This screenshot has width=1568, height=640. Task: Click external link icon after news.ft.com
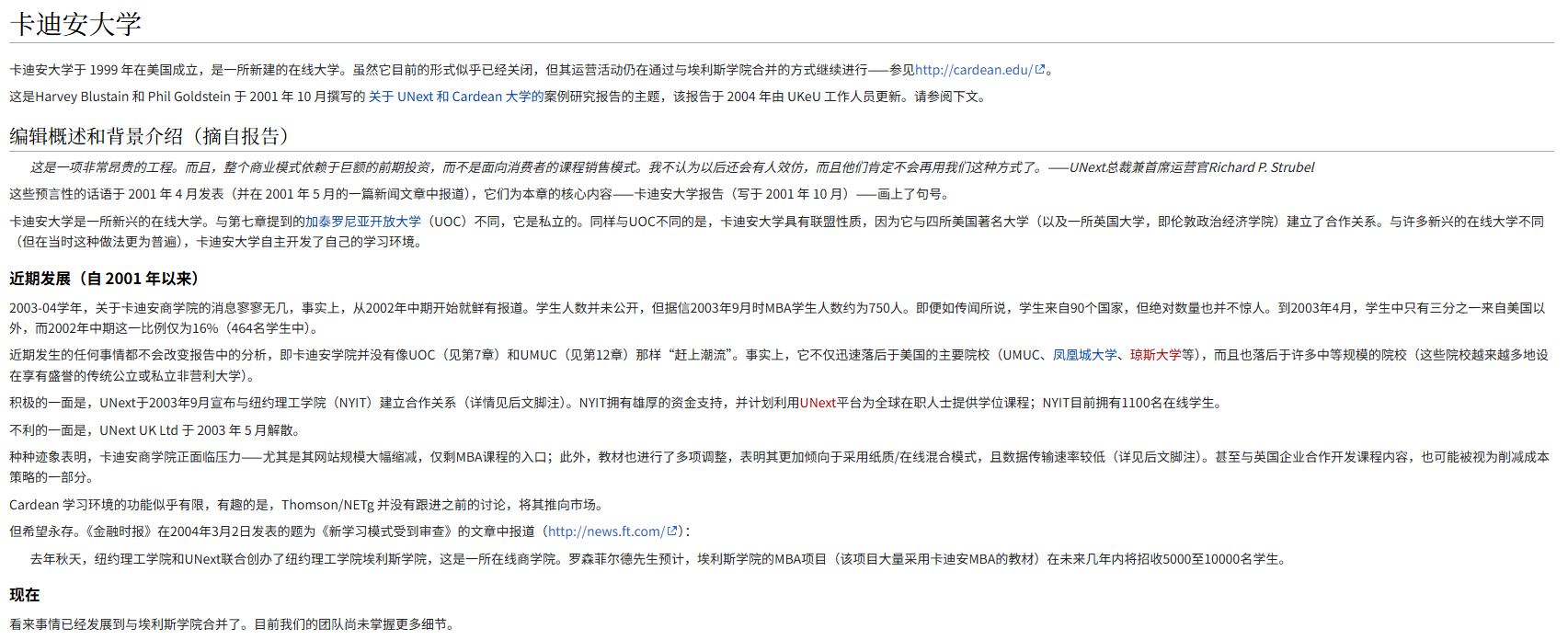pos(672,531)
